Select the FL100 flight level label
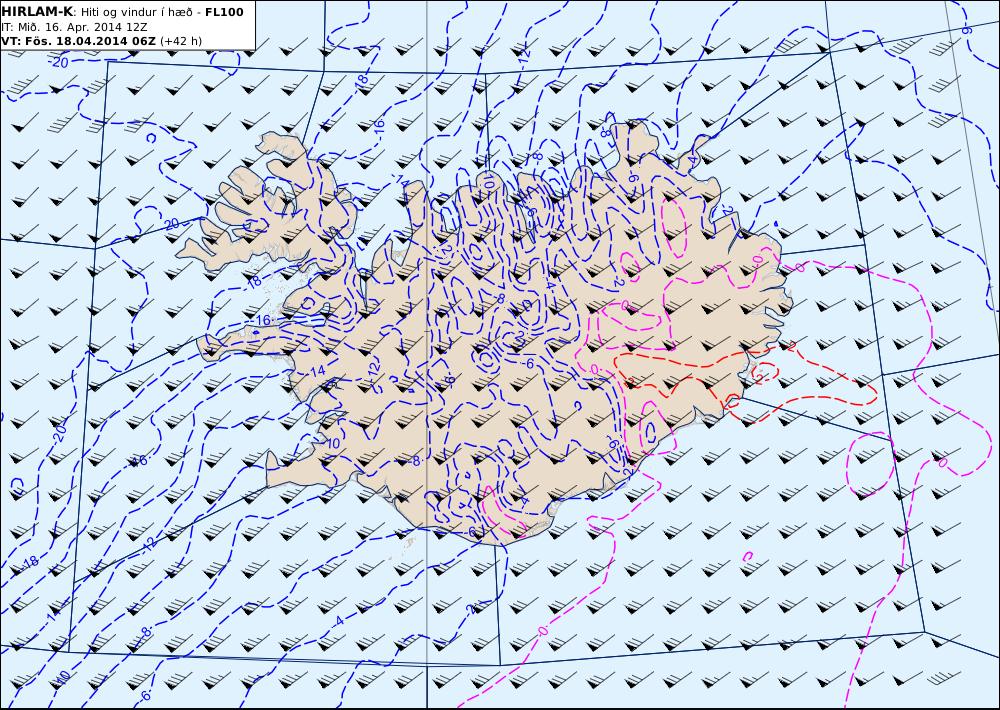1000x710 pixels. tap(224, 12)
